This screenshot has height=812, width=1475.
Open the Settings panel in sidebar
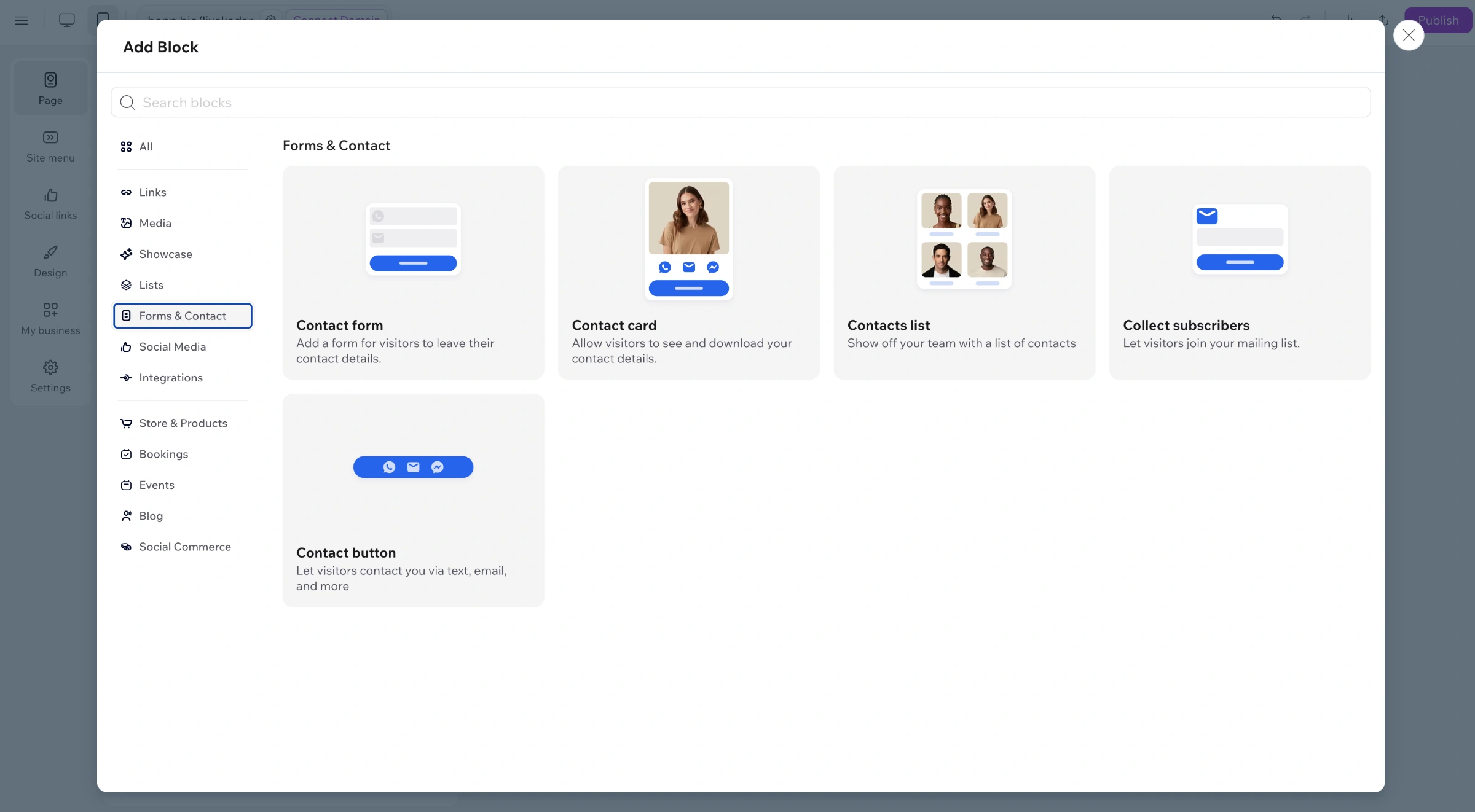tap(50, 377)
